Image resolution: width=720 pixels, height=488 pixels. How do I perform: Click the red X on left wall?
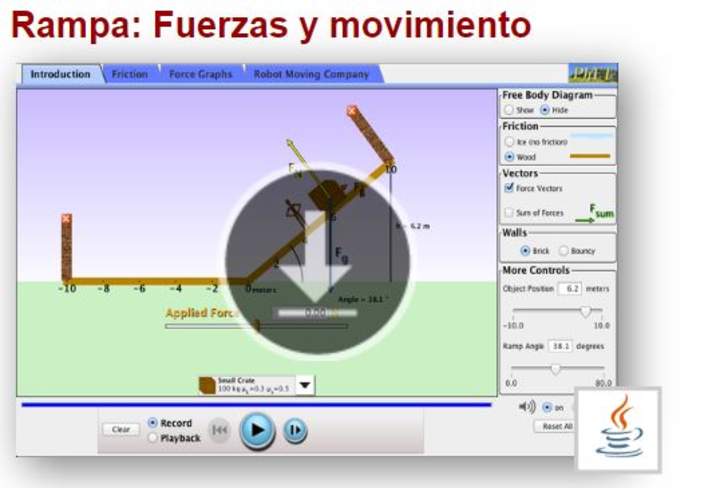click(x=66, y=219)
